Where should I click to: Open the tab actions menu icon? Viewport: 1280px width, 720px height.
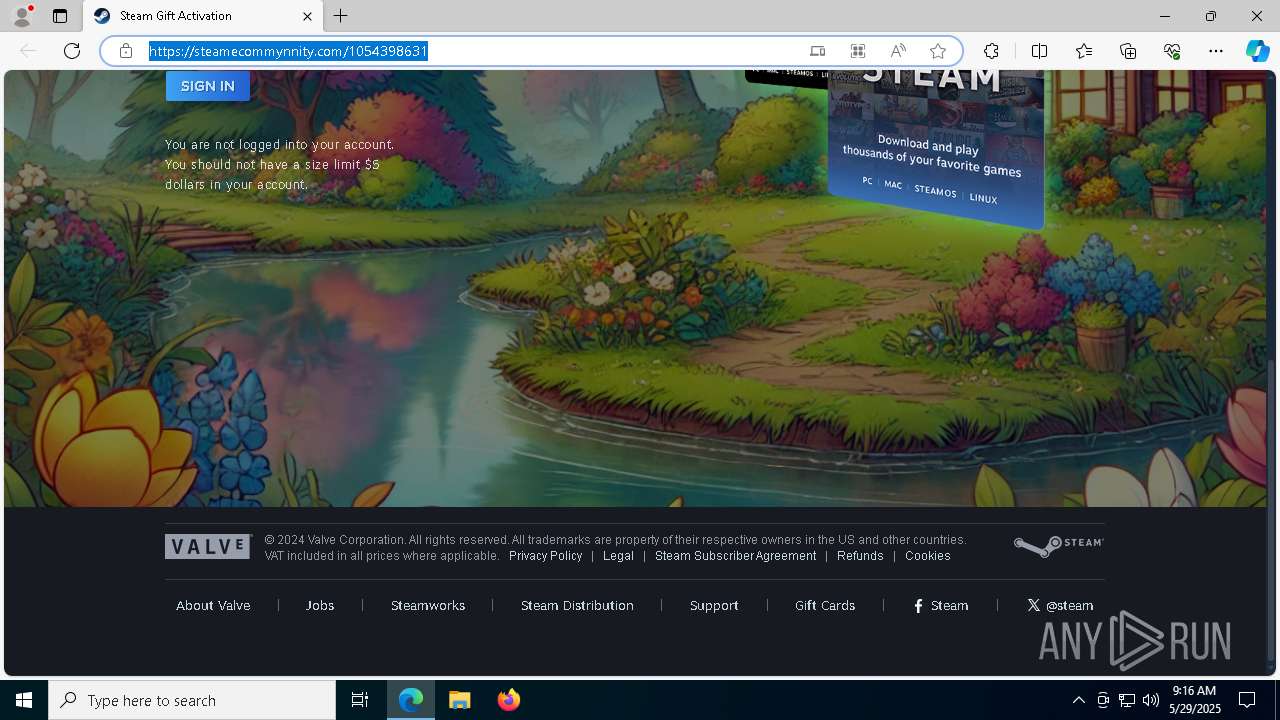pyautogui.click(x=60, y=16)
